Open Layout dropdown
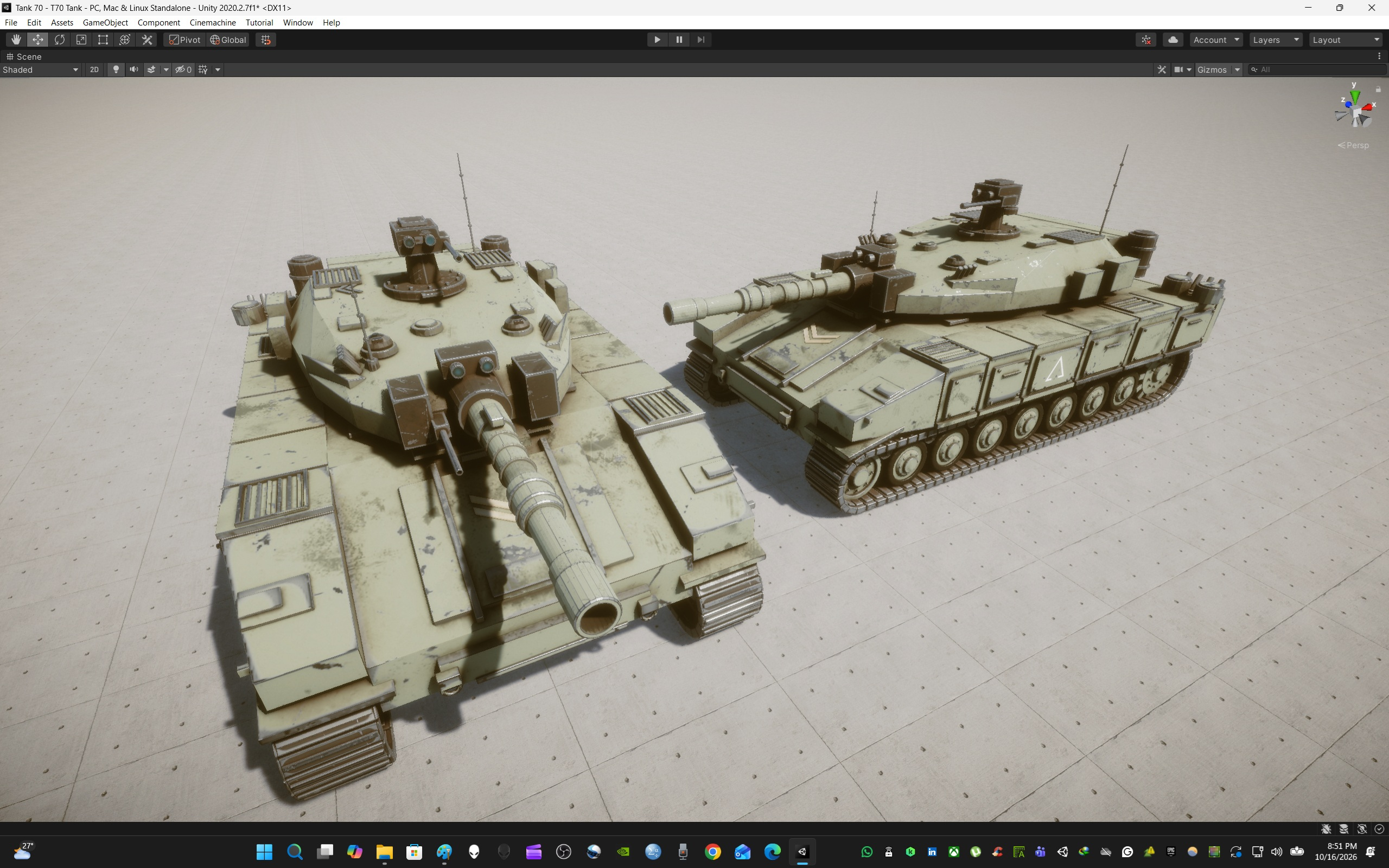1389x868 pixels. click(1346, 40)
